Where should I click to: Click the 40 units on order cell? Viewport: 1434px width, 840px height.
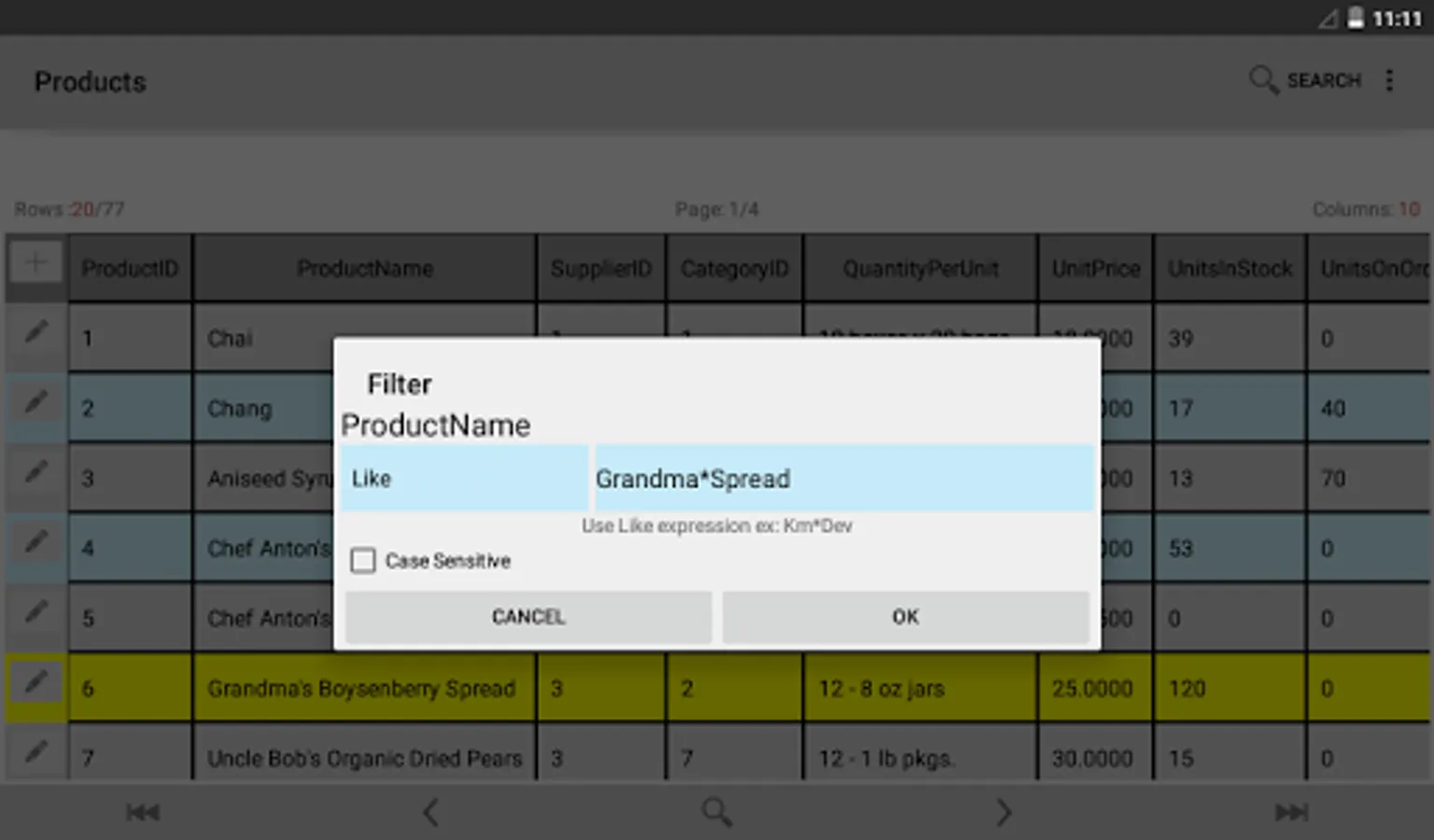1370,408
